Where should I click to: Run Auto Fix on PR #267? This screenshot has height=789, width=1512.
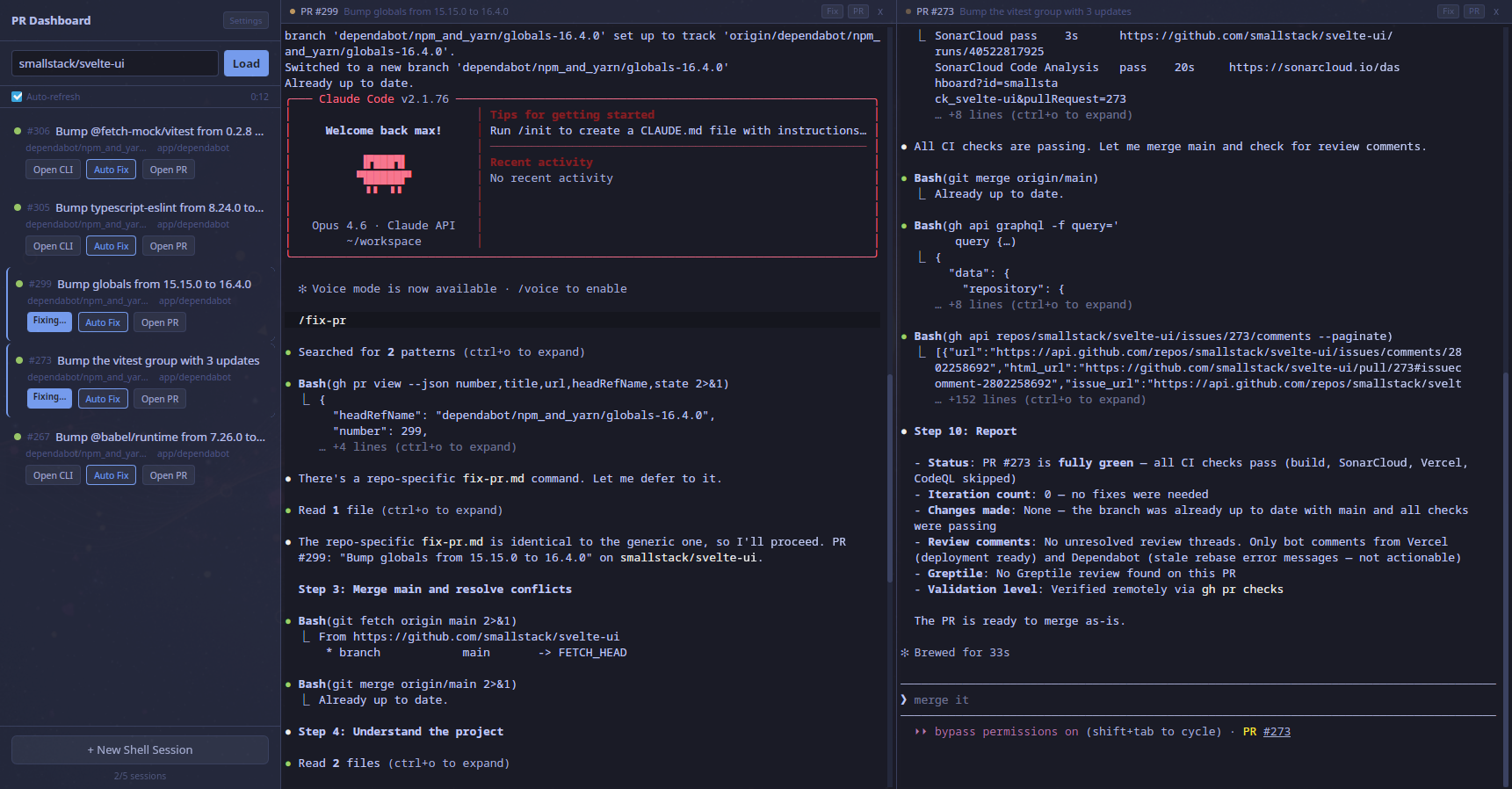pyautogui.click(x=112, y=475)
